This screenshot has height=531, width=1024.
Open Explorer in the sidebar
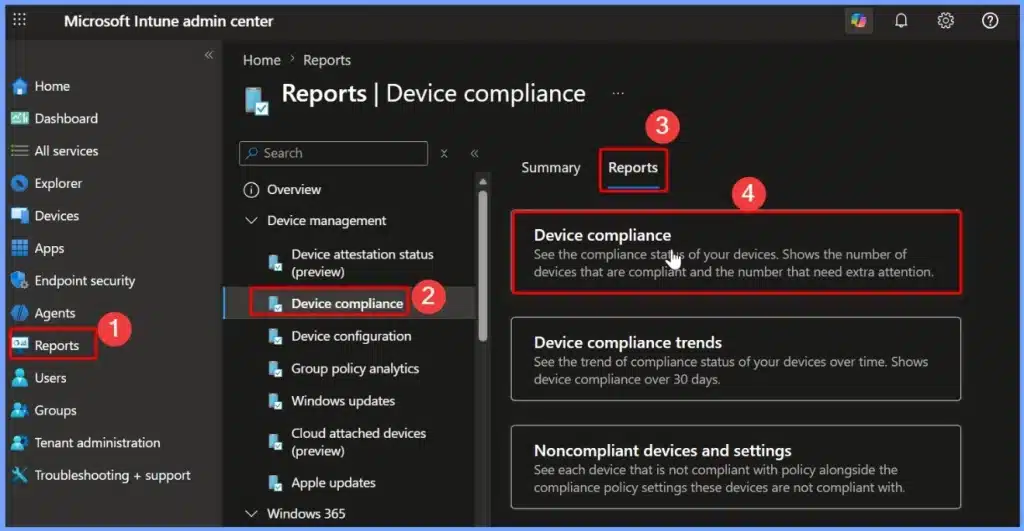click(58, 184)
